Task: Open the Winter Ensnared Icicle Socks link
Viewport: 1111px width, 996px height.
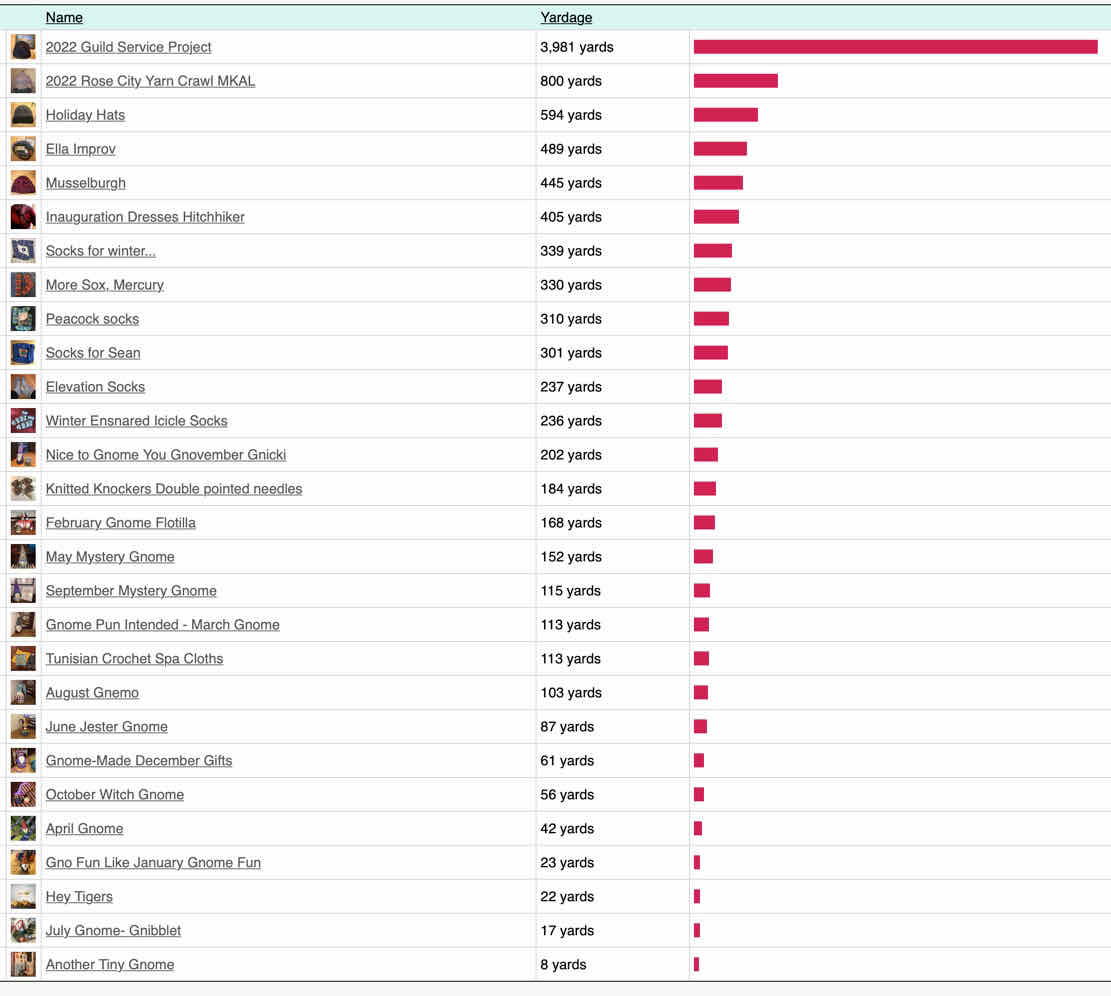Action: point(136,421)
